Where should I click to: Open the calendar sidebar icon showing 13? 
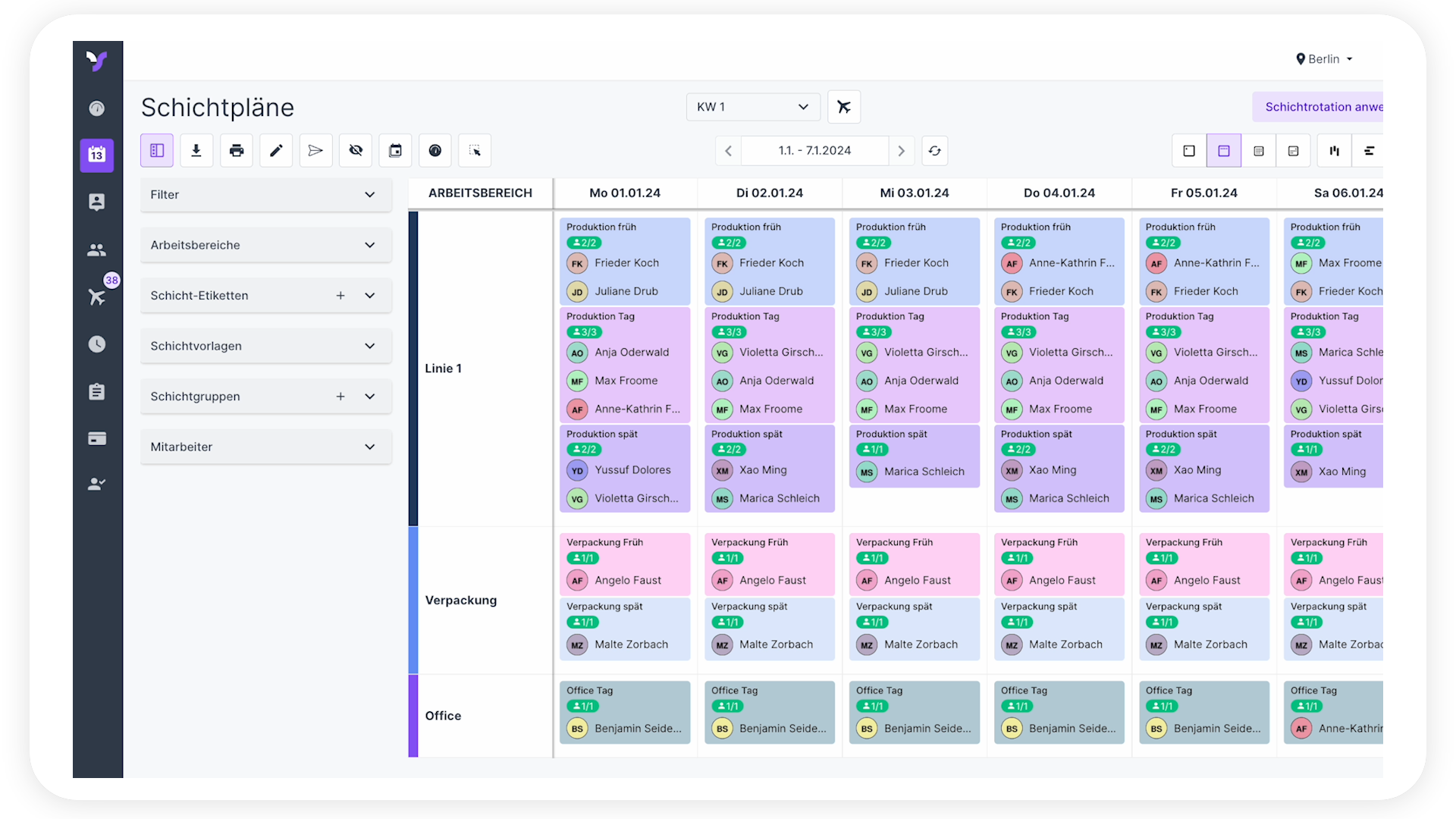tap(97, 155)
